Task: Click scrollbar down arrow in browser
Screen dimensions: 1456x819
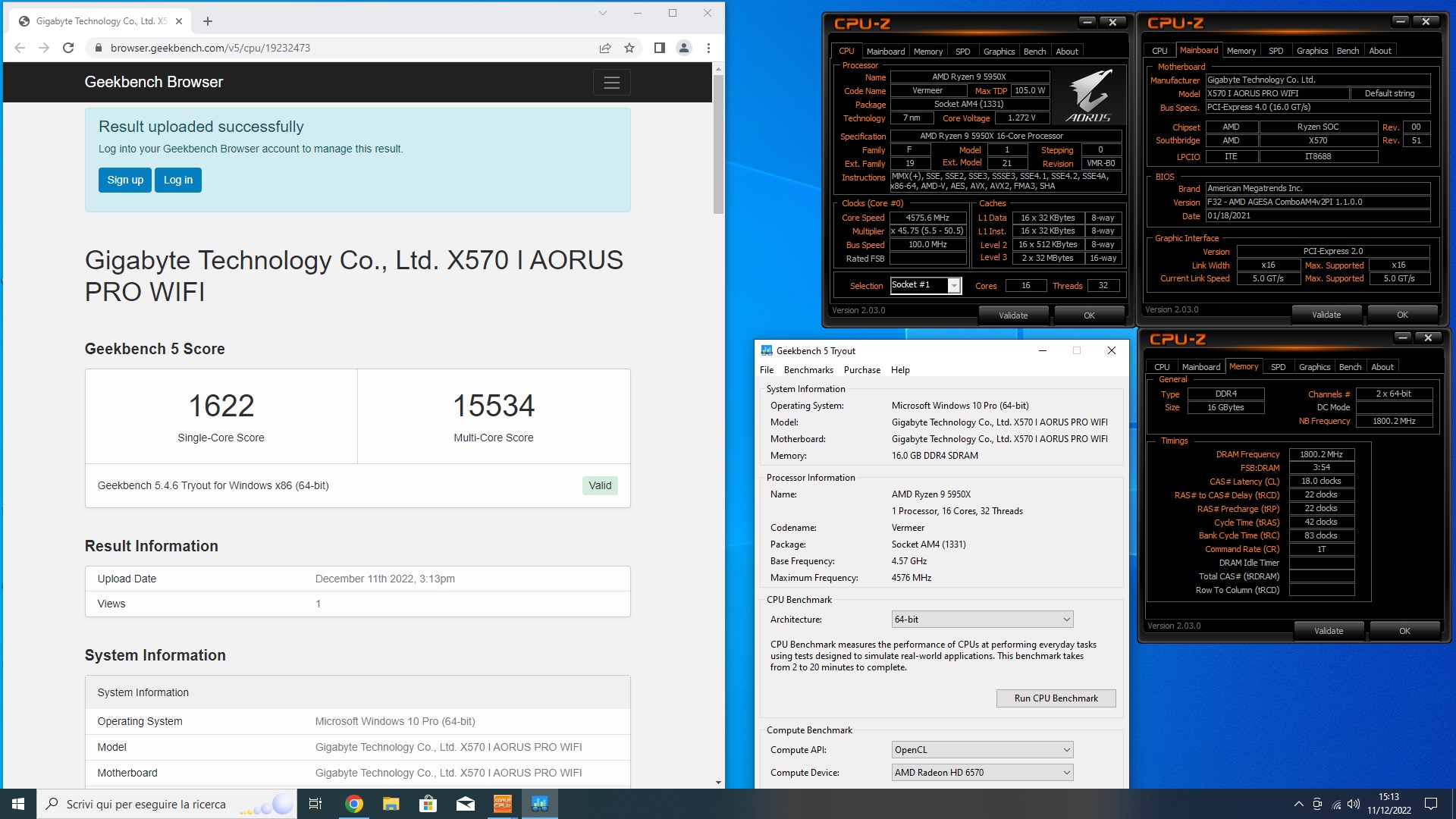Action: click(x=718, y=783)
